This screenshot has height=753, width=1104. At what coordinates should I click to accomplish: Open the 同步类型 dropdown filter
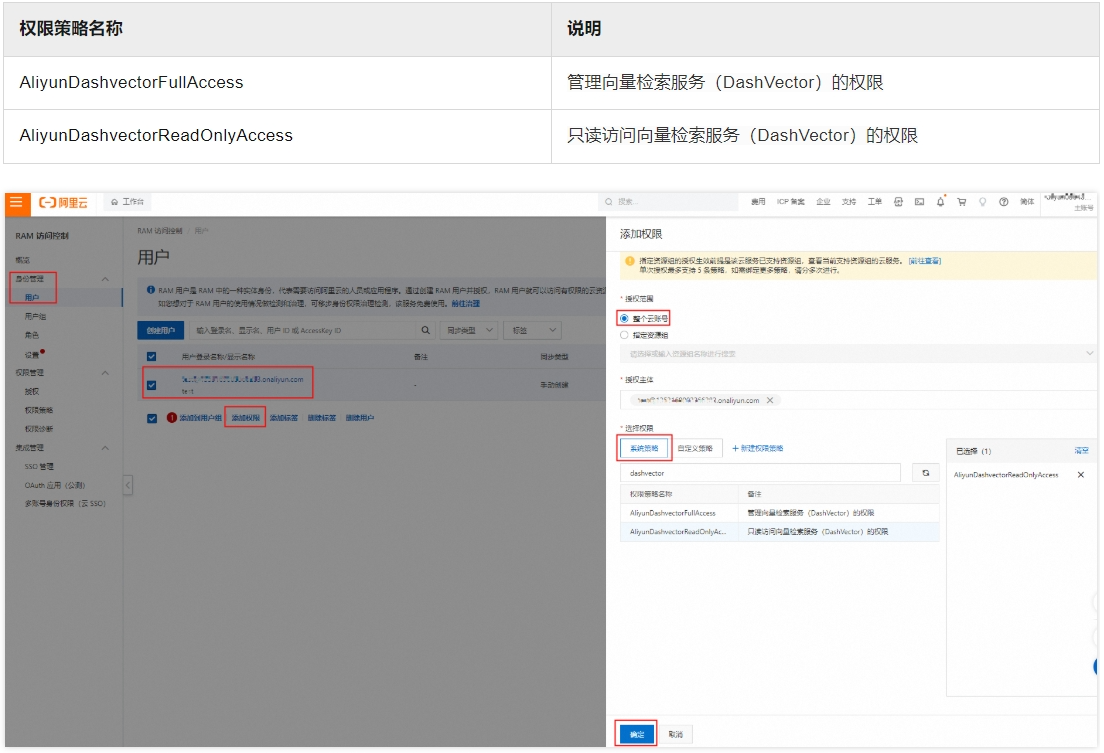tap(470, 330)
